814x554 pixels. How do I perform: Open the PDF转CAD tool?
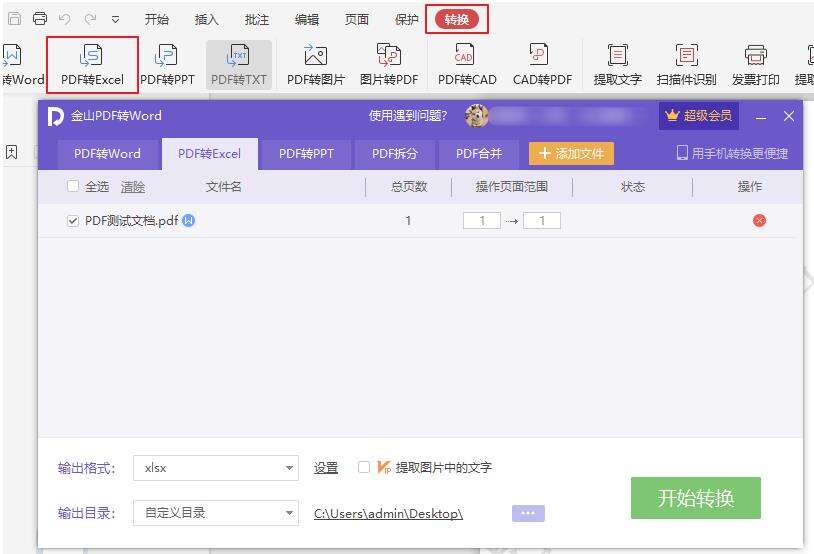click(x=467, y=64)
